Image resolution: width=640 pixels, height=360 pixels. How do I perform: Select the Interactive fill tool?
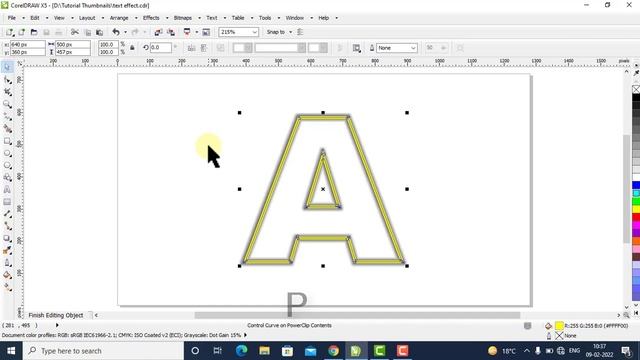coord(7,287)
